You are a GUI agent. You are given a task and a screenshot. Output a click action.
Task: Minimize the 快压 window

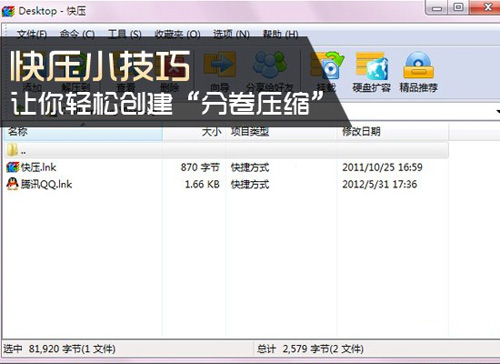pyautogui.click(x=437, y=7)
